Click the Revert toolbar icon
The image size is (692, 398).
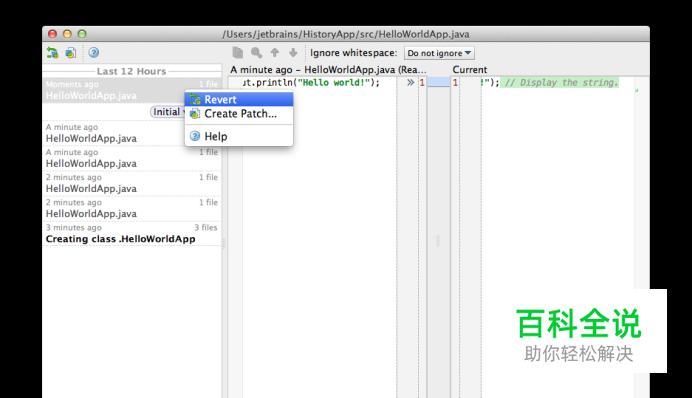tap(53, 53)
